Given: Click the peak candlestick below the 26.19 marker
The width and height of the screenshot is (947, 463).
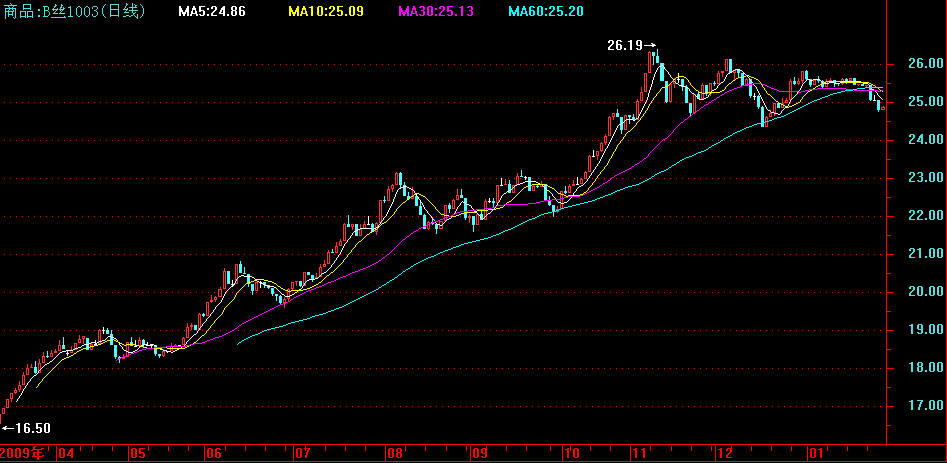Looking at the screenshot, I should point(655,62).
